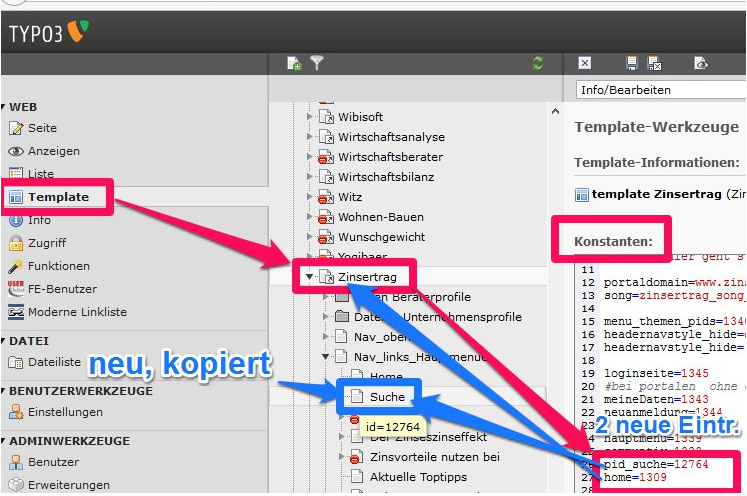Click the new page icon above page tree
747x496 pixels.
coord(294,63)
